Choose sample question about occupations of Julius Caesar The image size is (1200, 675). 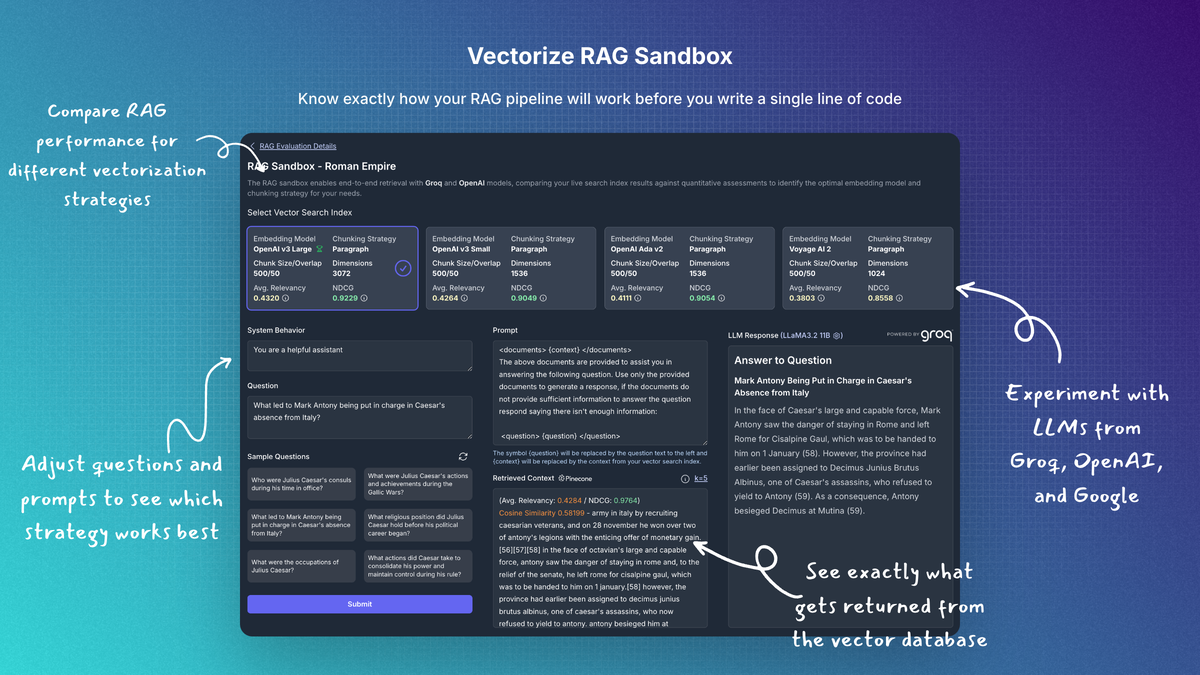click(x=301, y=567)
